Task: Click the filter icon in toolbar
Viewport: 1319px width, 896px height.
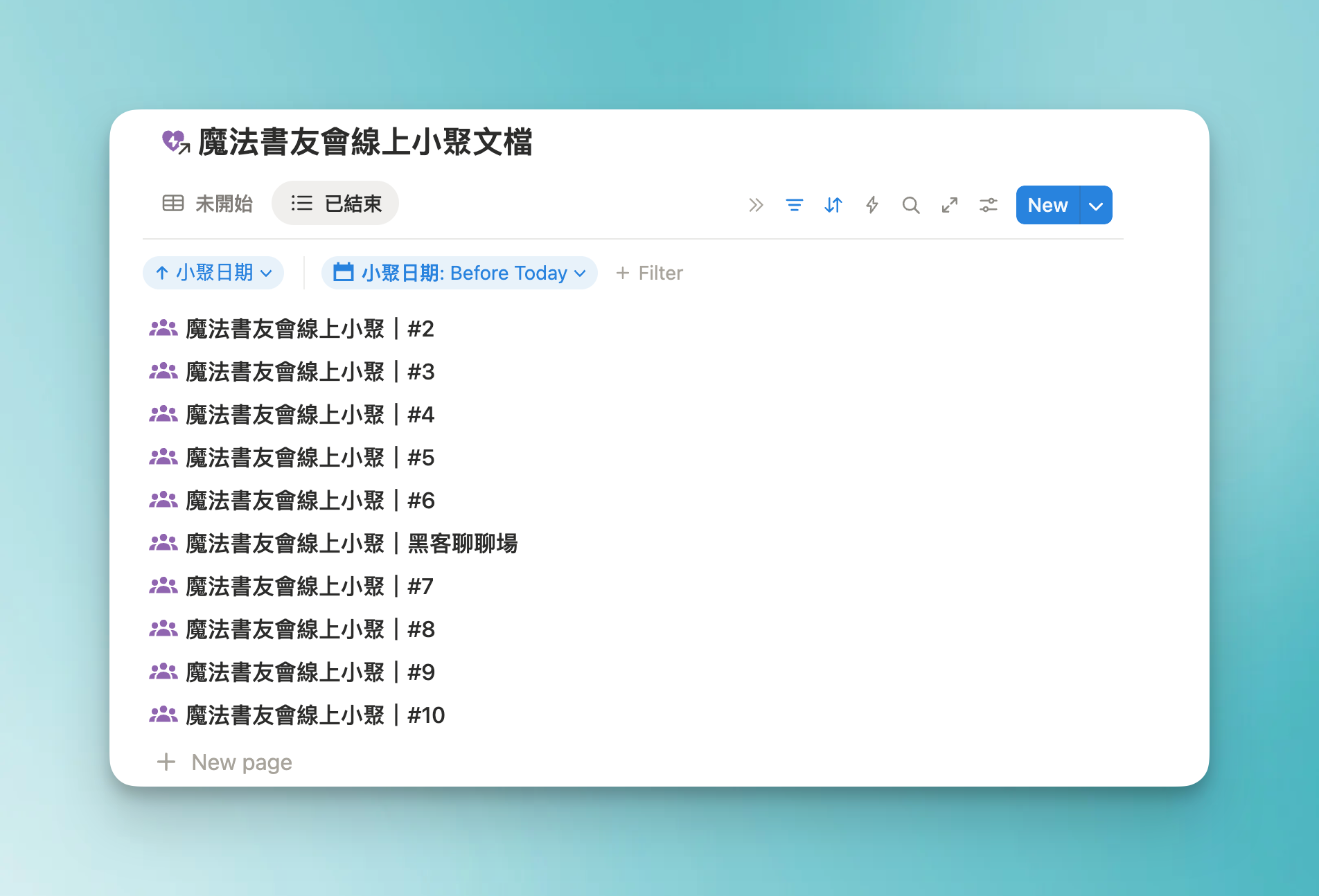Action: (794, 205)
